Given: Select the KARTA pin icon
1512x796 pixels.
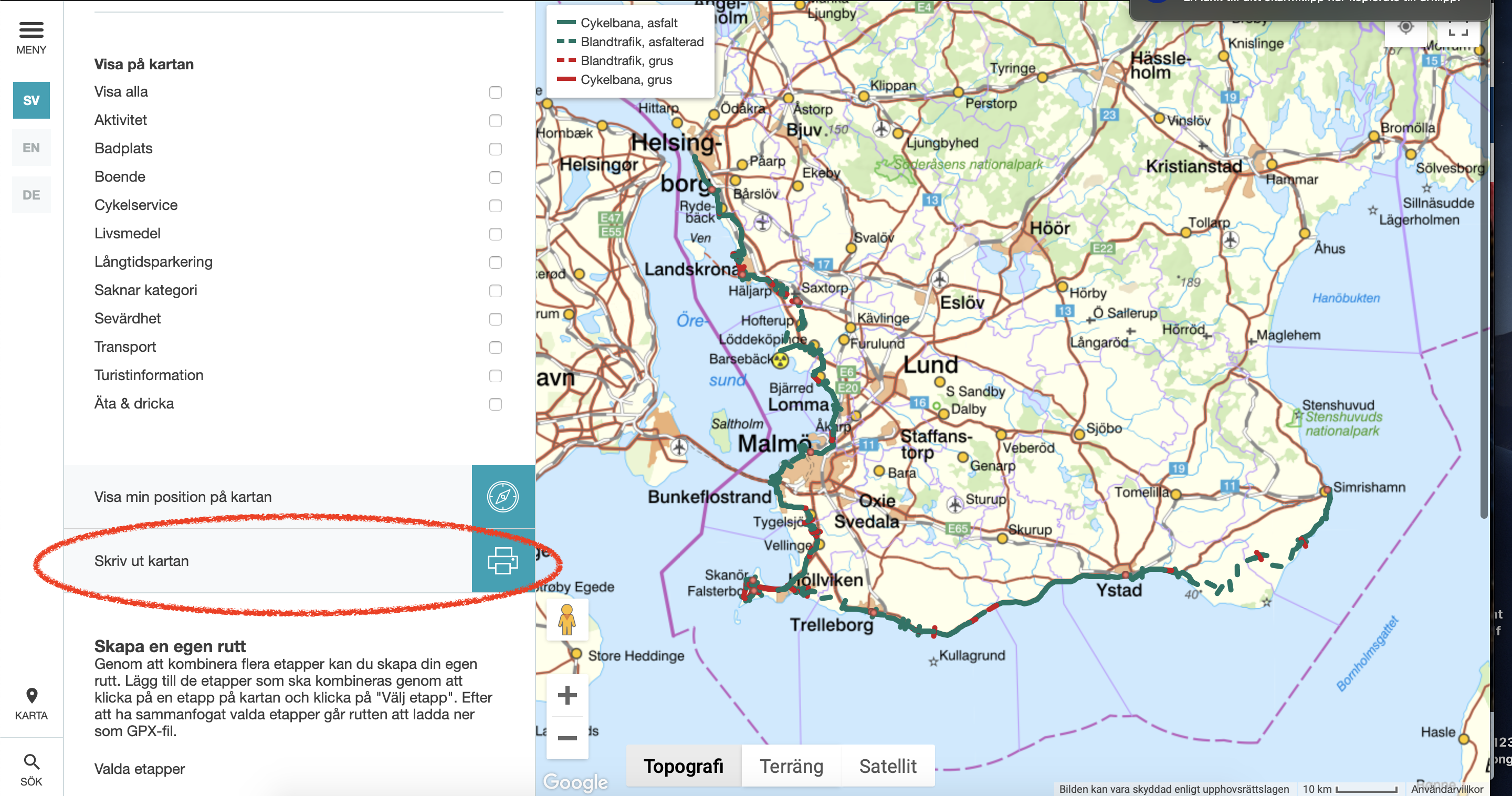Looking at the screenshot, I should (x=31, y=696).
